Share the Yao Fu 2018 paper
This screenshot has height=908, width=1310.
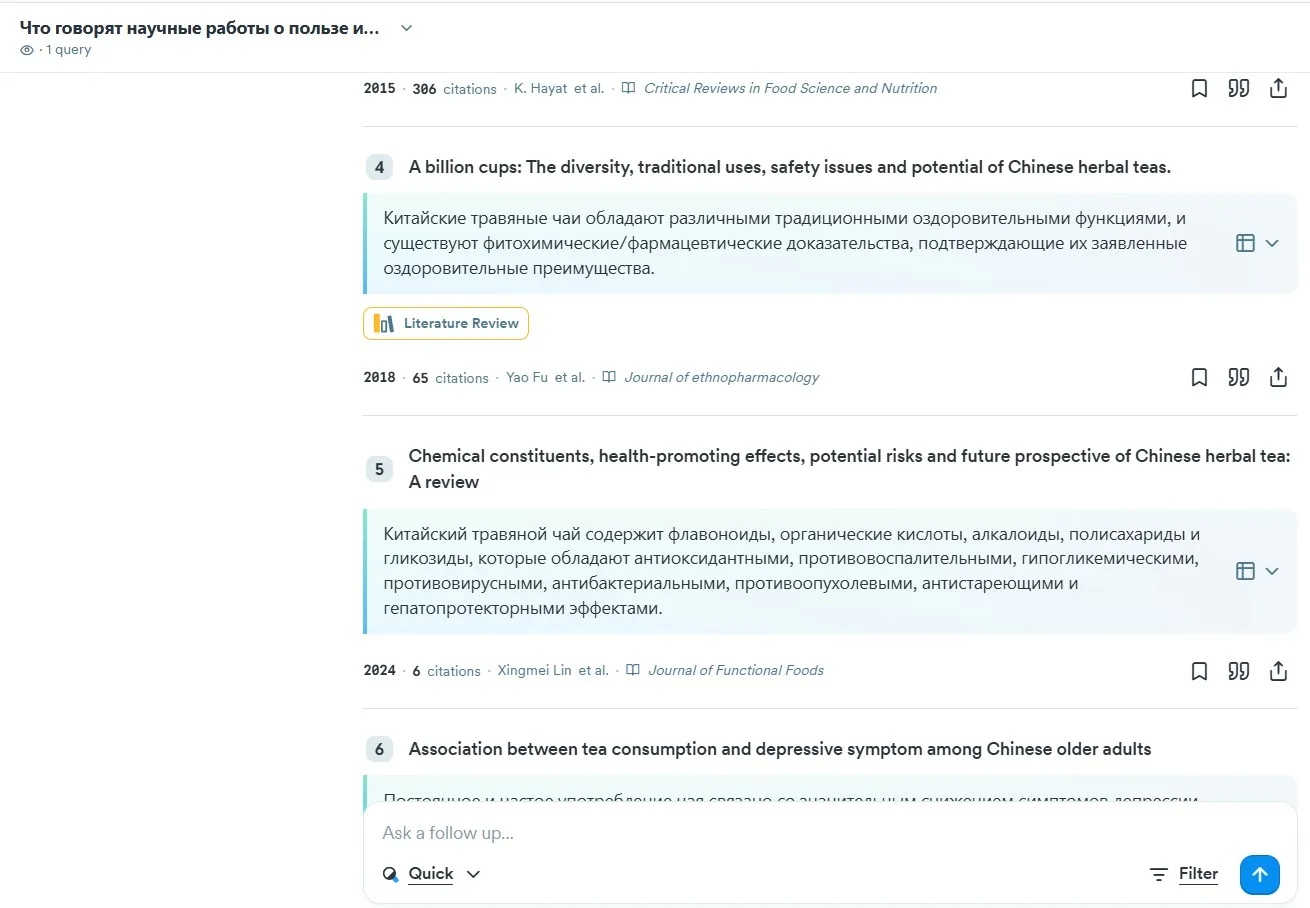[x=1278, y=377]
